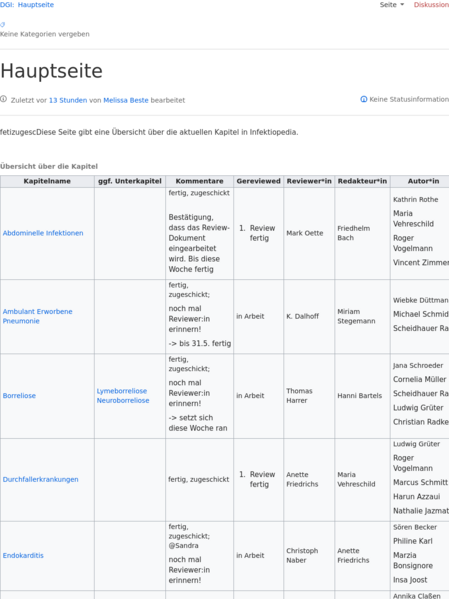
Task: Click author 'Marcus Schmitt'
Action: (420, 482)
